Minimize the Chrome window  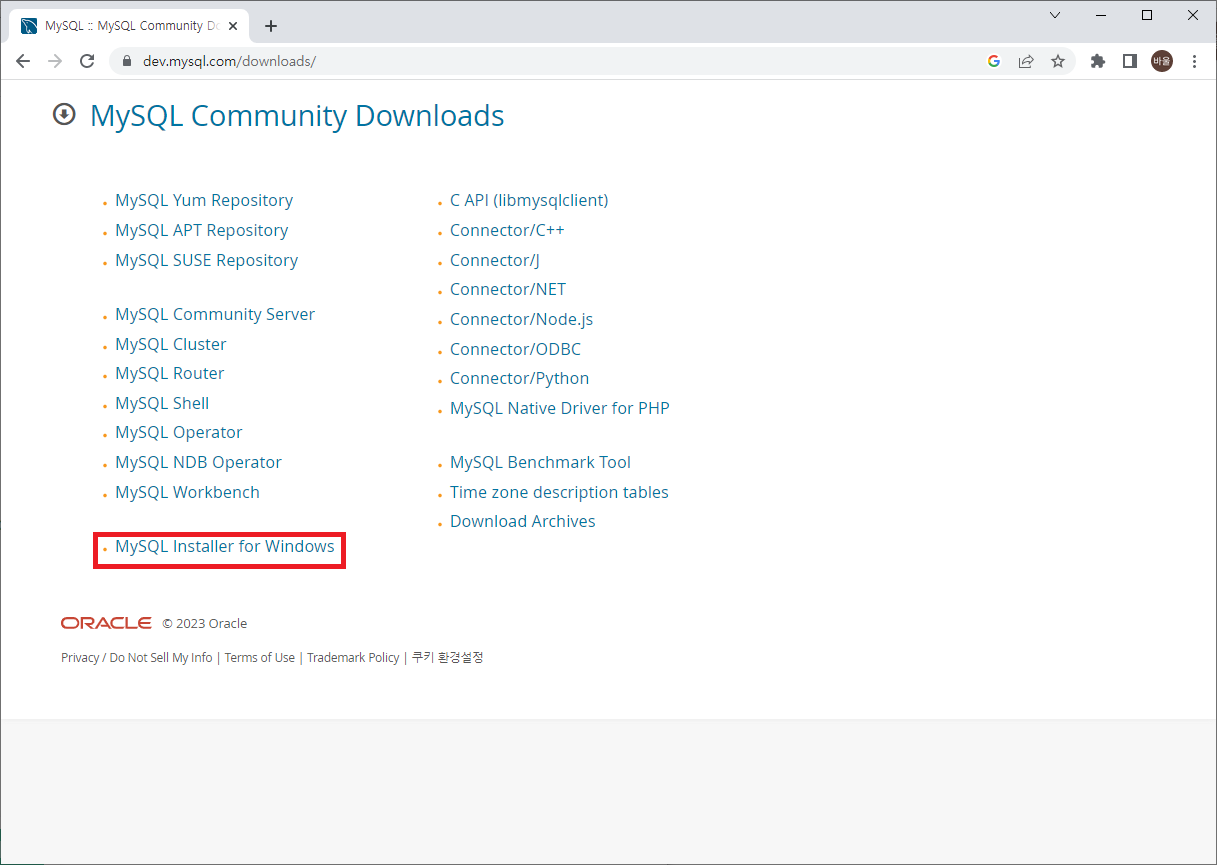pos(1101,15)
